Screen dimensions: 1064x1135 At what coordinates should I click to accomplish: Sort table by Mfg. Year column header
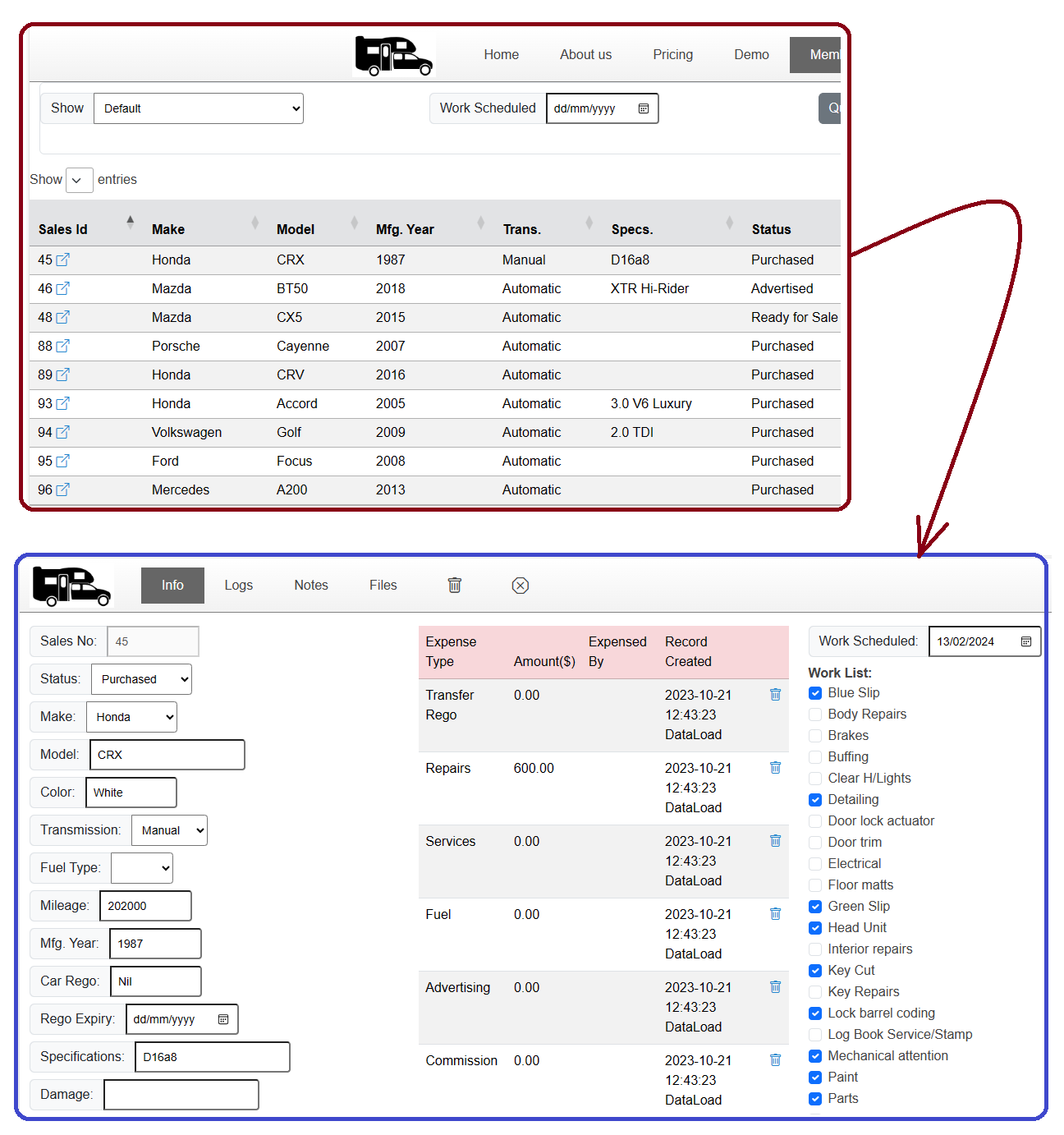click(405, 229)
